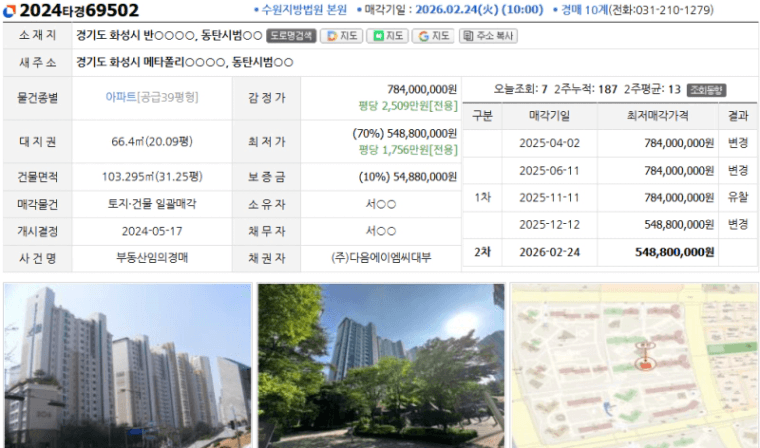This screenshot has height=448, width=760.
Task: Click the 매각기일 column header in history table
Action: click(x=549, y=116)
